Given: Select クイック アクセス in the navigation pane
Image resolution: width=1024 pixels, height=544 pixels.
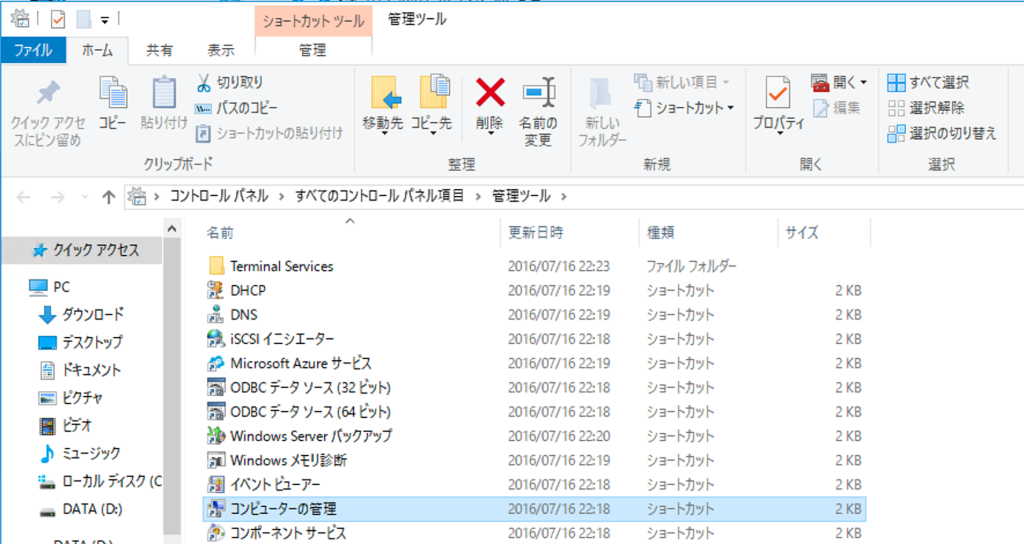Looking at the screenshot, I should click(x=82, y=250).
